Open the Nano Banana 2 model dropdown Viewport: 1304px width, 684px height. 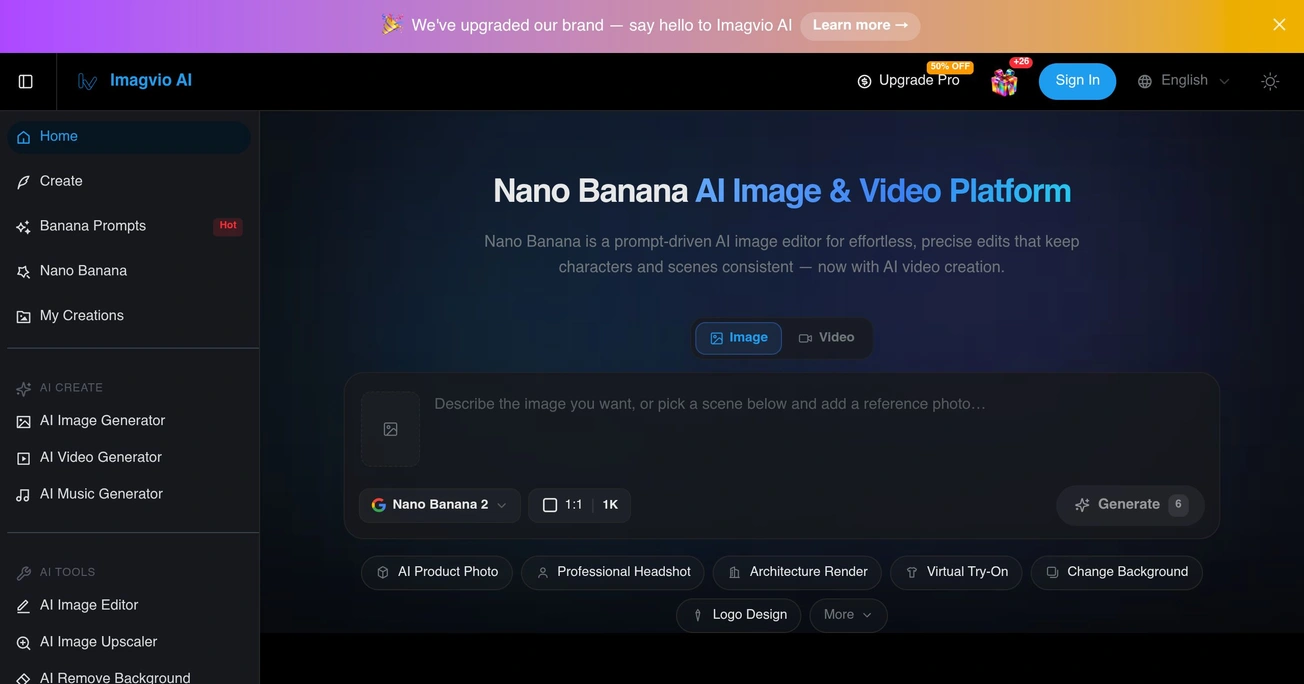coord(440,505)
